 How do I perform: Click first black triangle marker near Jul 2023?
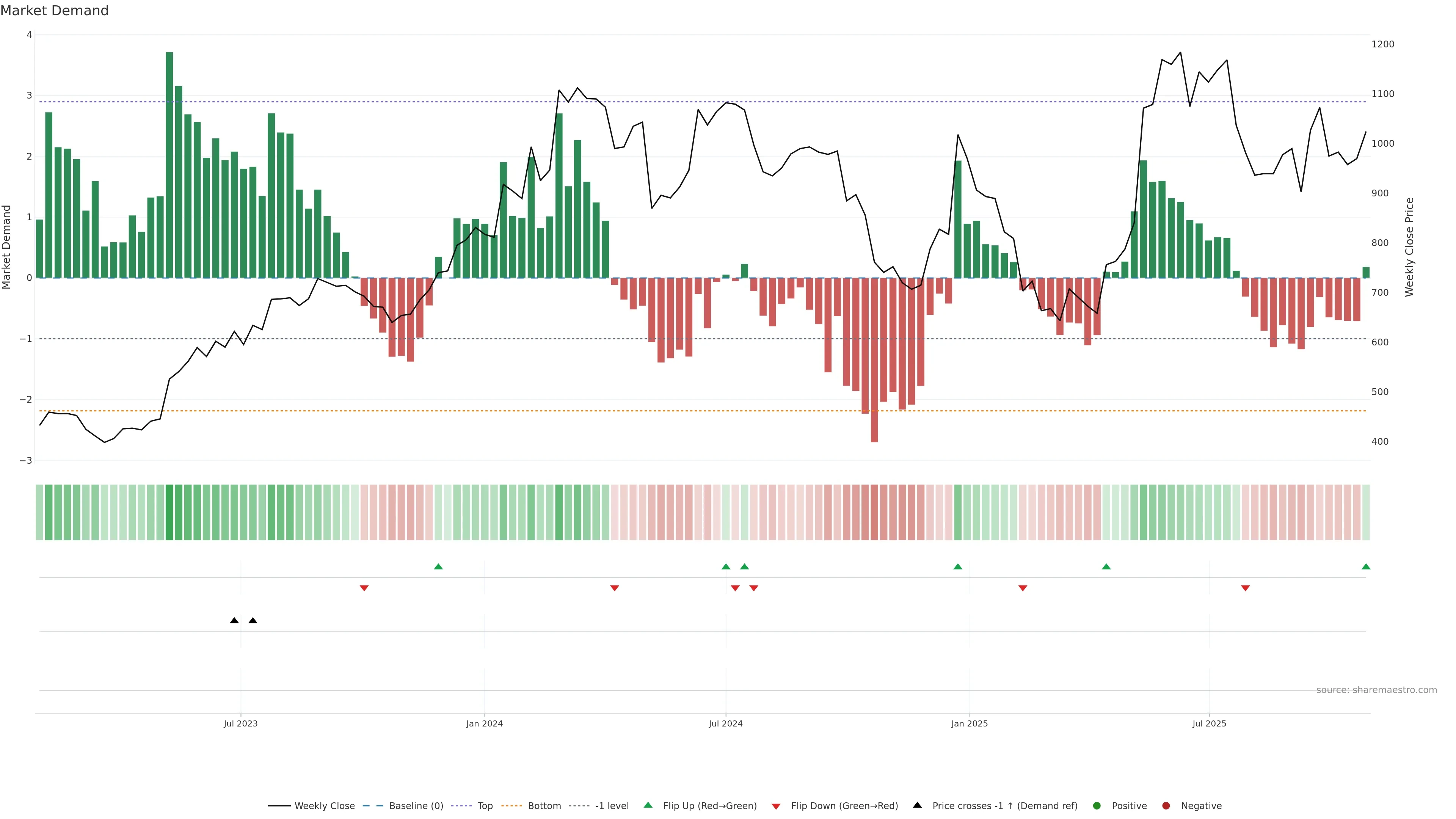pos(235,621)
